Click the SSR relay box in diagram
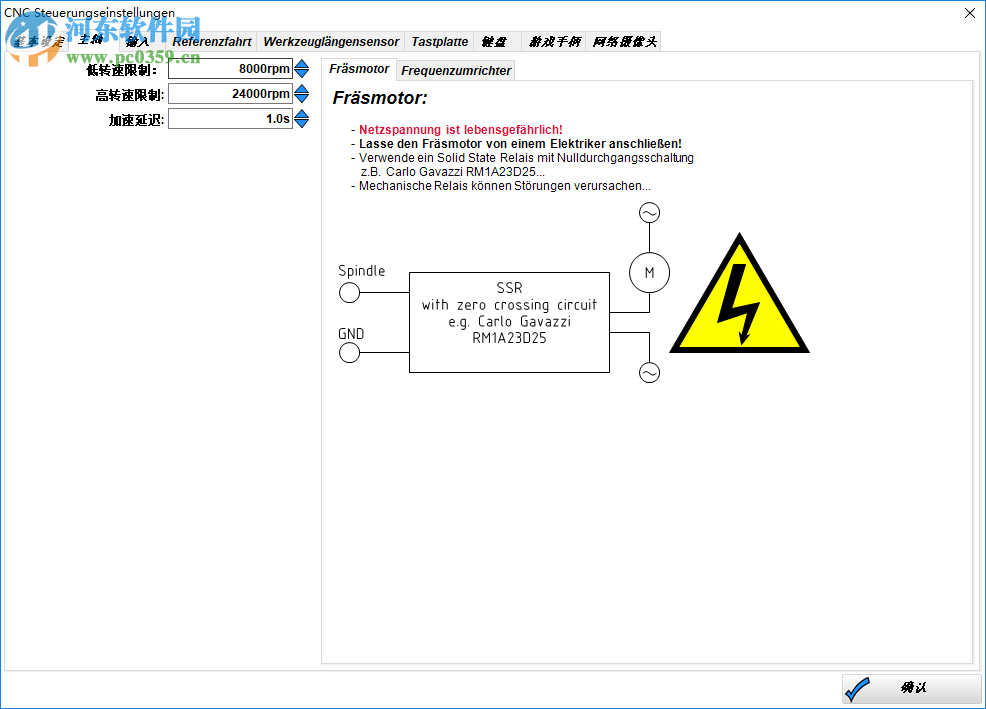Viewport: 986px width, 709px height. pyautogui.click(x=509, y=322)
